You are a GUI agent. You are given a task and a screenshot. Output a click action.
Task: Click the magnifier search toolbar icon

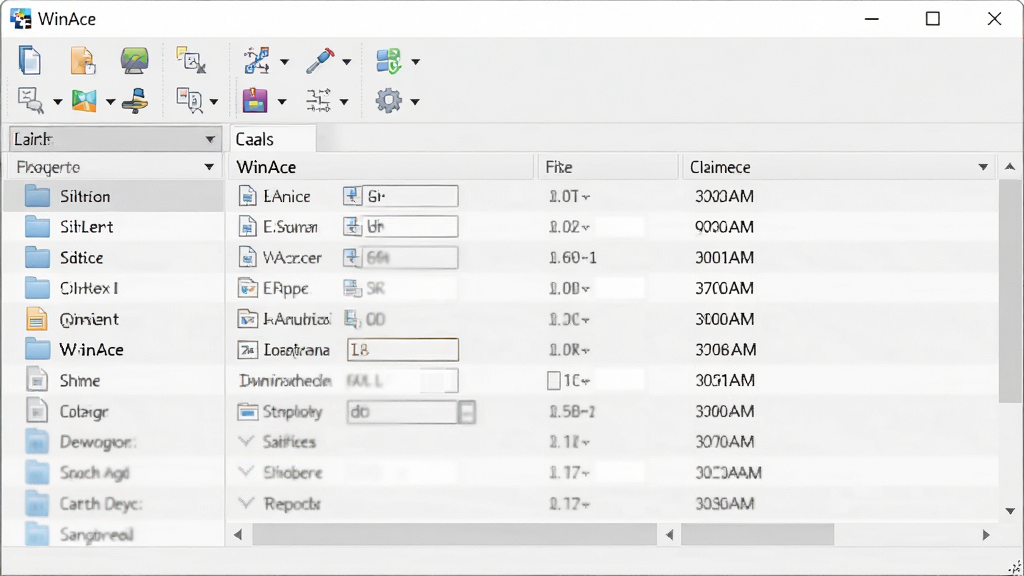coord(31,101)
